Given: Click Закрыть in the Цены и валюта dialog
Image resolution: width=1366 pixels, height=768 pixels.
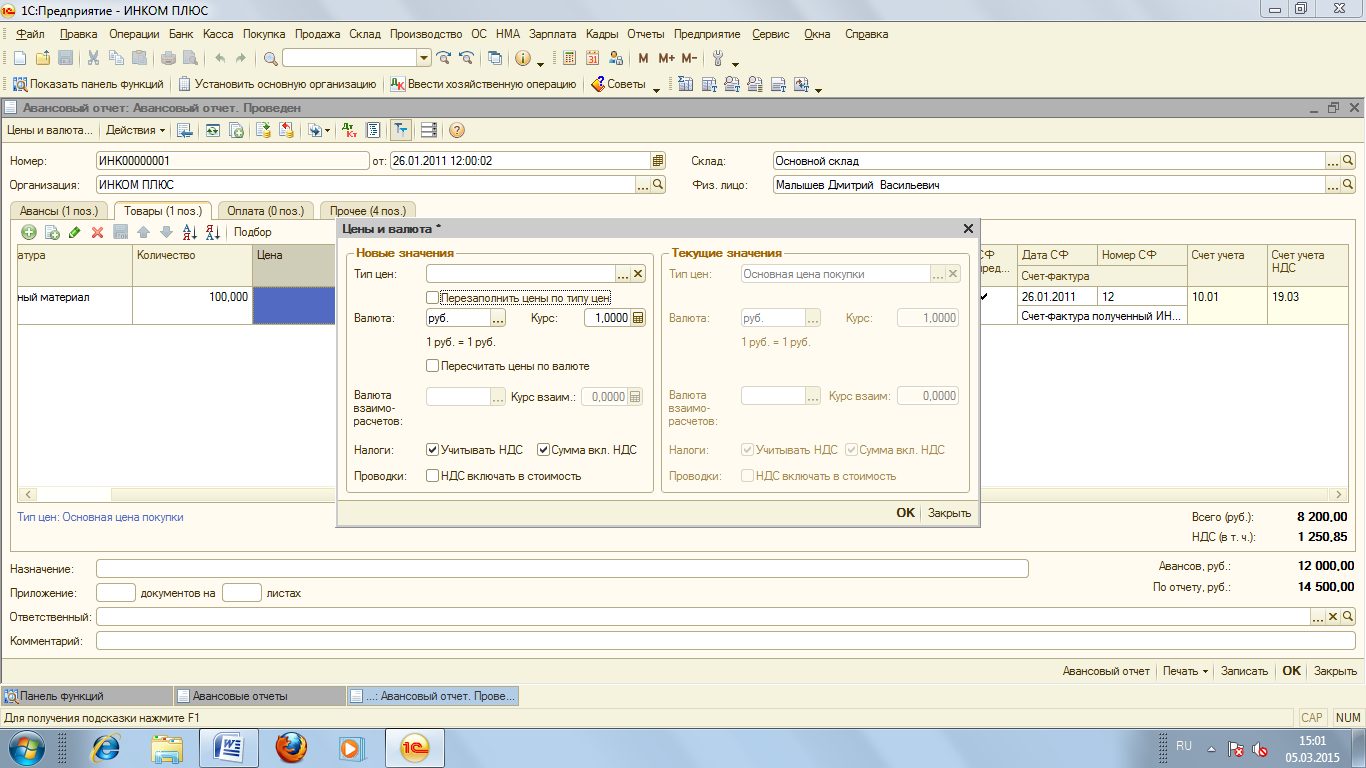Looking at the screenshot, I should coord(949,513).
